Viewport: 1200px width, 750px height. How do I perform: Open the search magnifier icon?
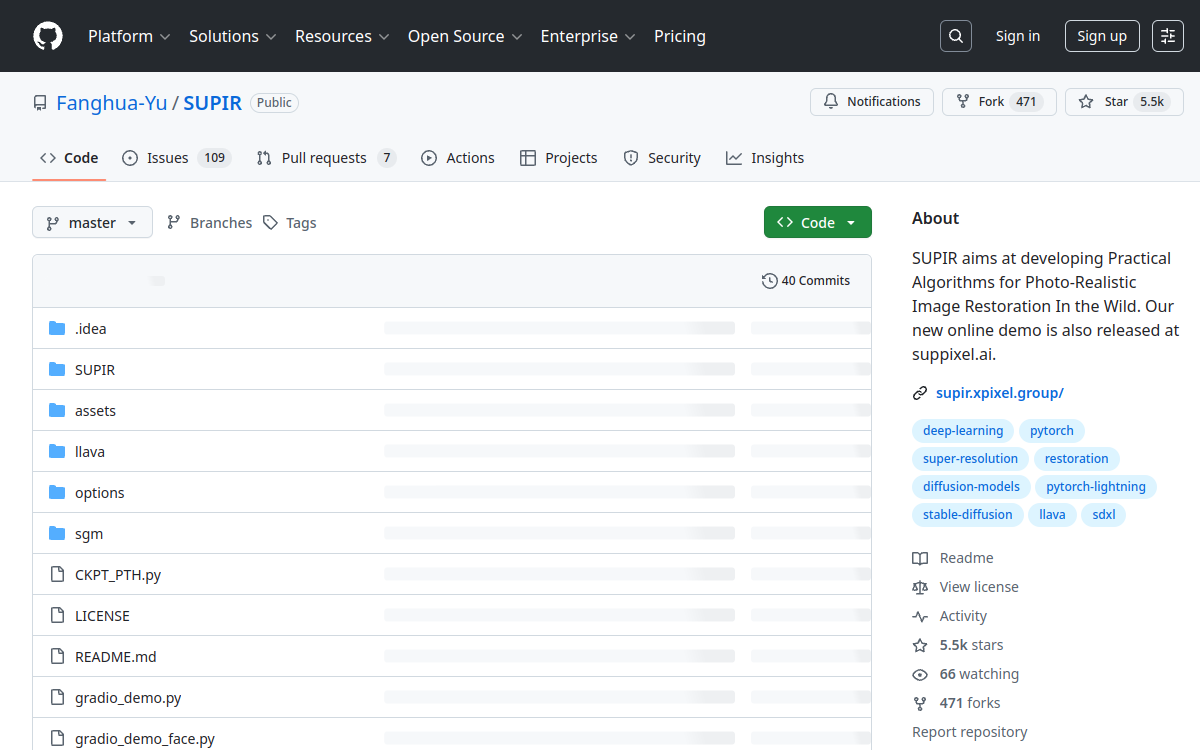(x=955, y=36)
